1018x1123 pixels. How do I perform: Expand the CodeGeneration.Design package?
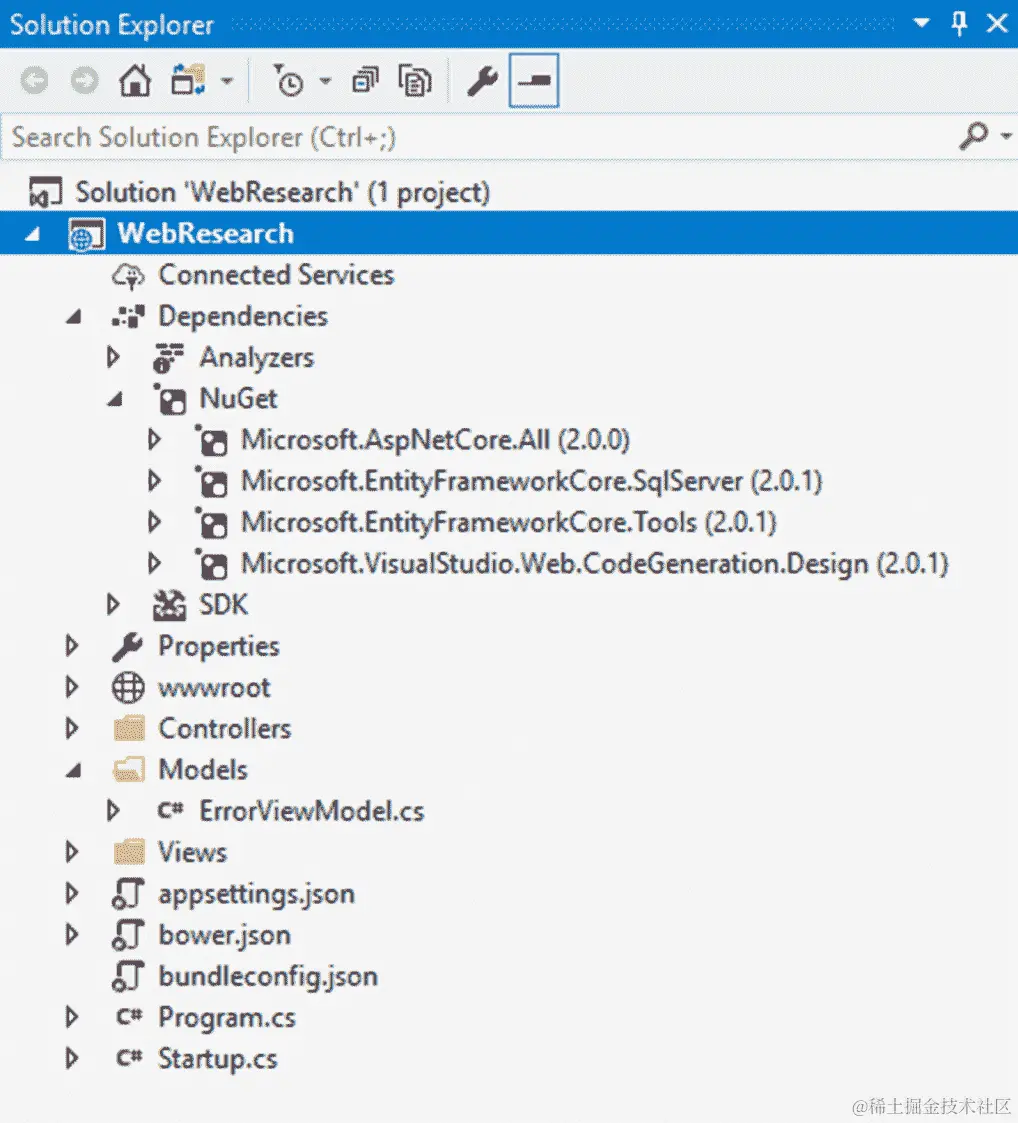pos(154,563)
